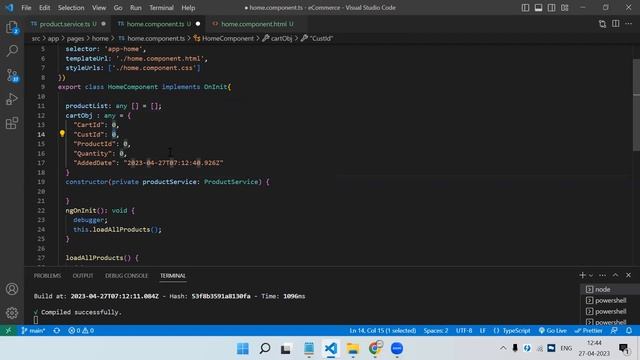Open the View menu

click(x=99, y=8)
